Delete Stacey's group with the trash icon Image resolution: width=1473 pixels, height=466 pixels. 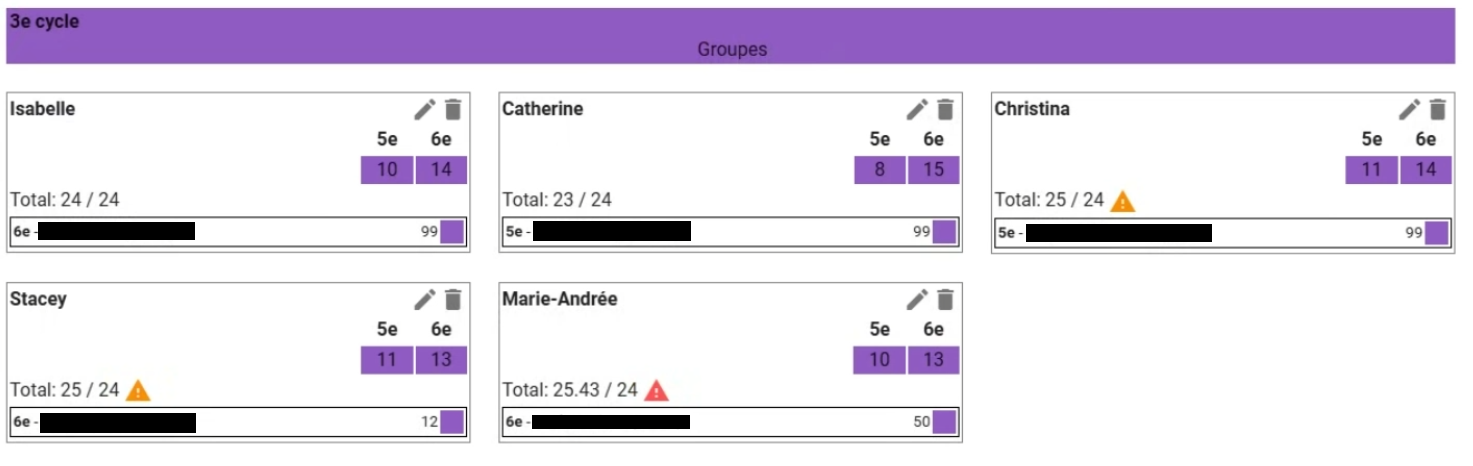(x=453, y=299)
